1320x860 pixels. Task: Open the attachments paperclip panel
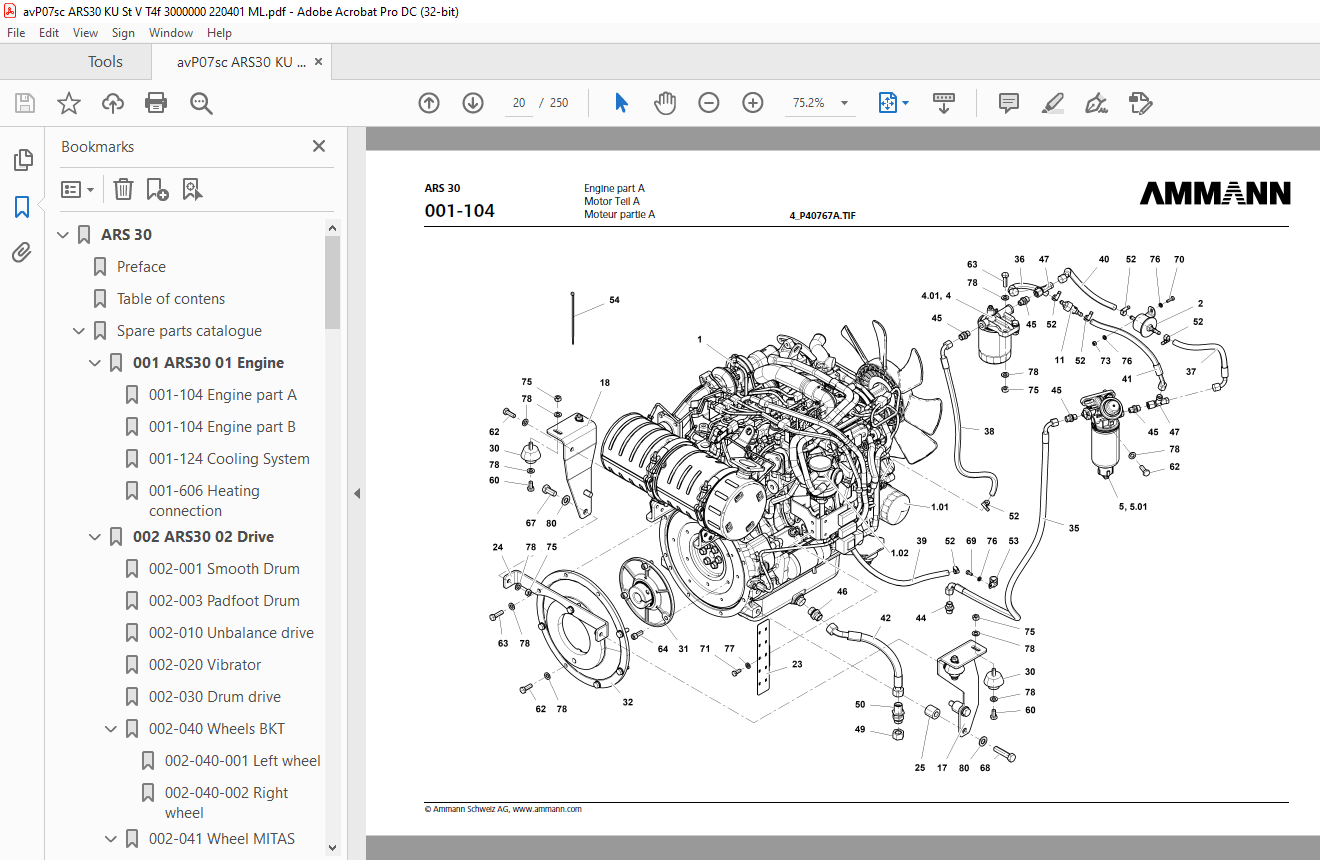[22, 252]
